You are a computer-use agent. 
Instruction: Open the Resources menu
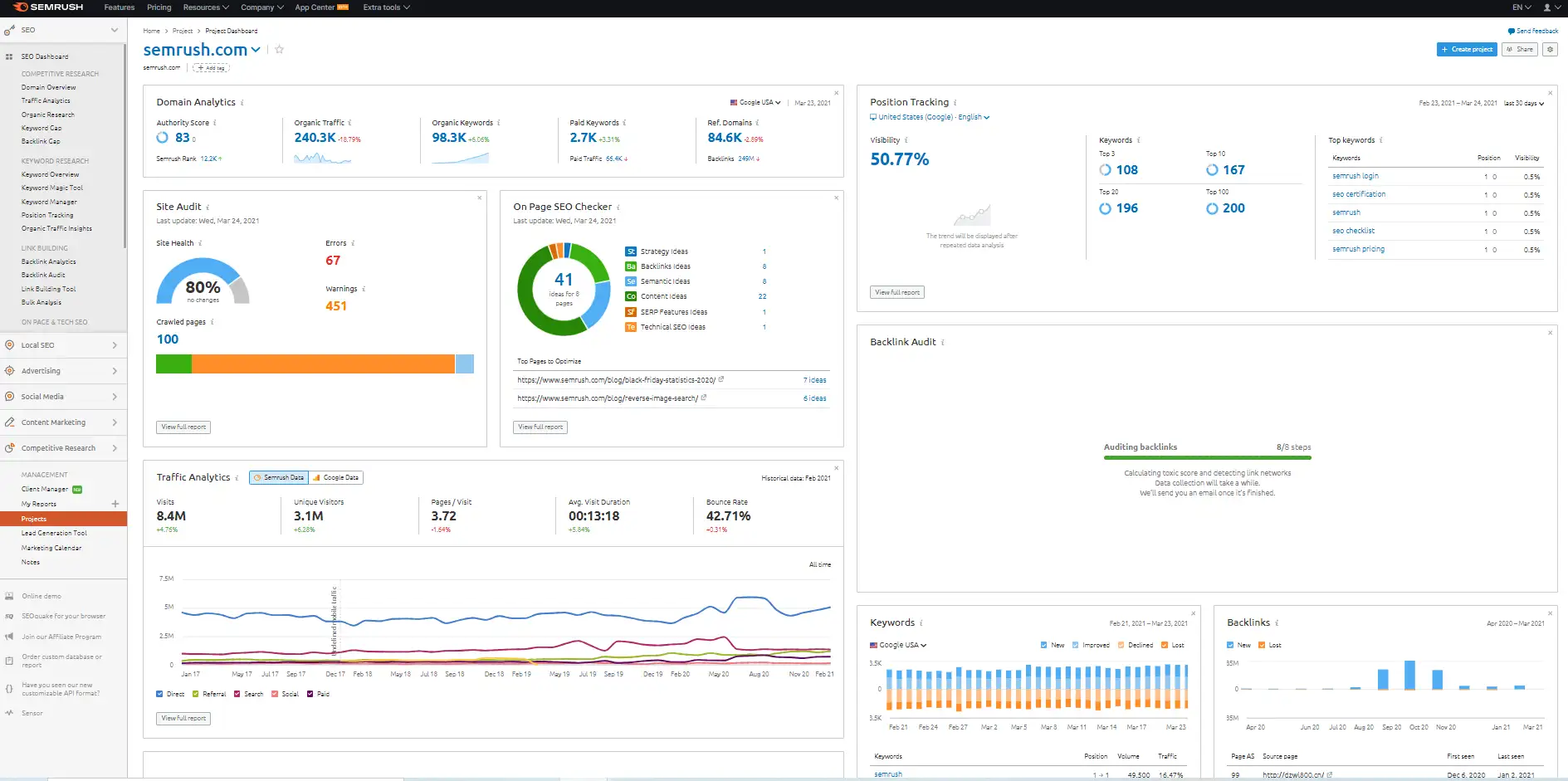(206, 7)
